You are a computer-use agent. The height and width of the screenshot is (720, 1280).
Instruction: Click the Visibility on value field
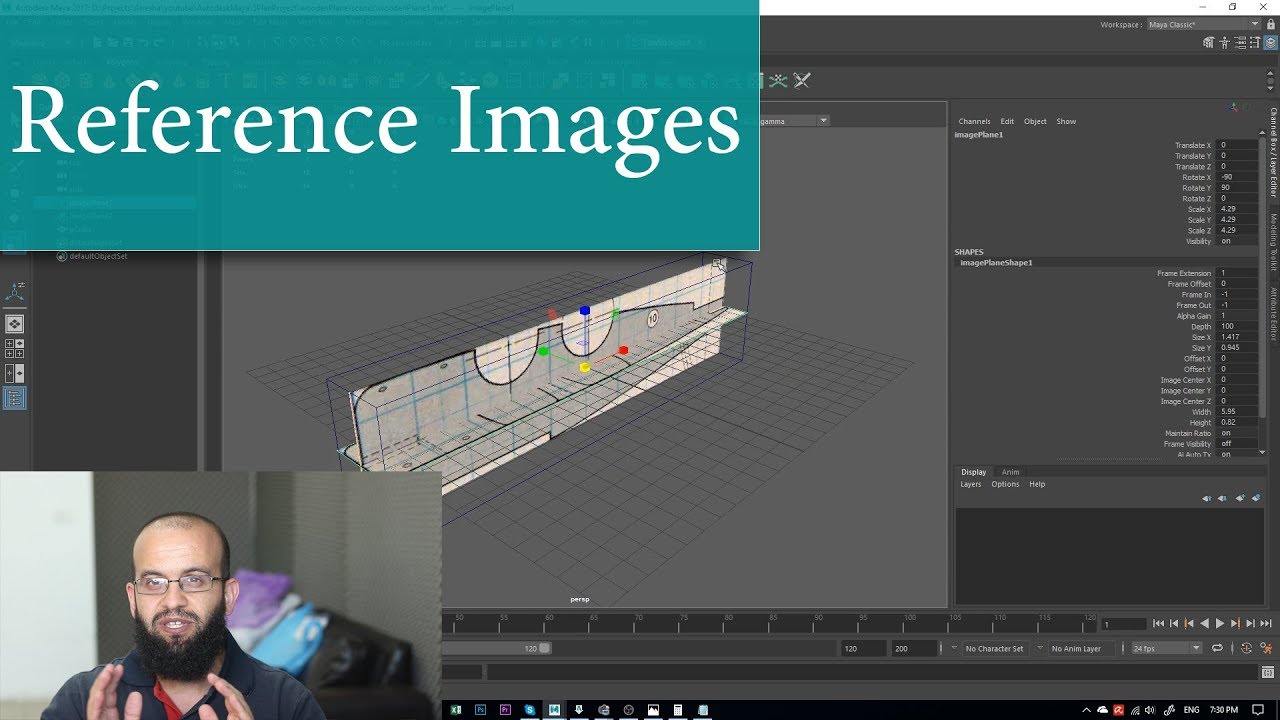point(1238,241)
